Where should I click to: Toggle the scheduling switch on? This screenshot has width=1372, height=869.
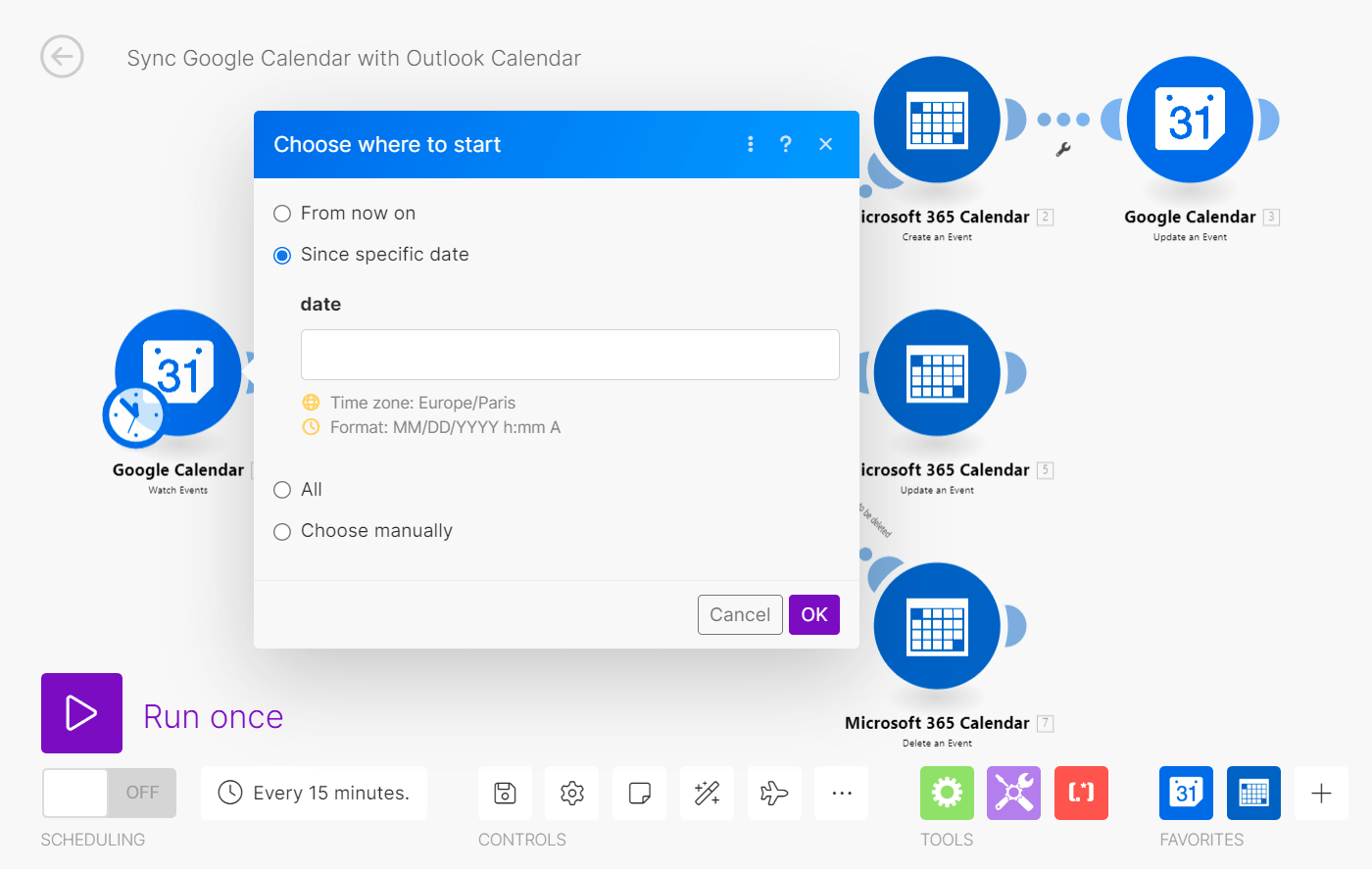109,793
